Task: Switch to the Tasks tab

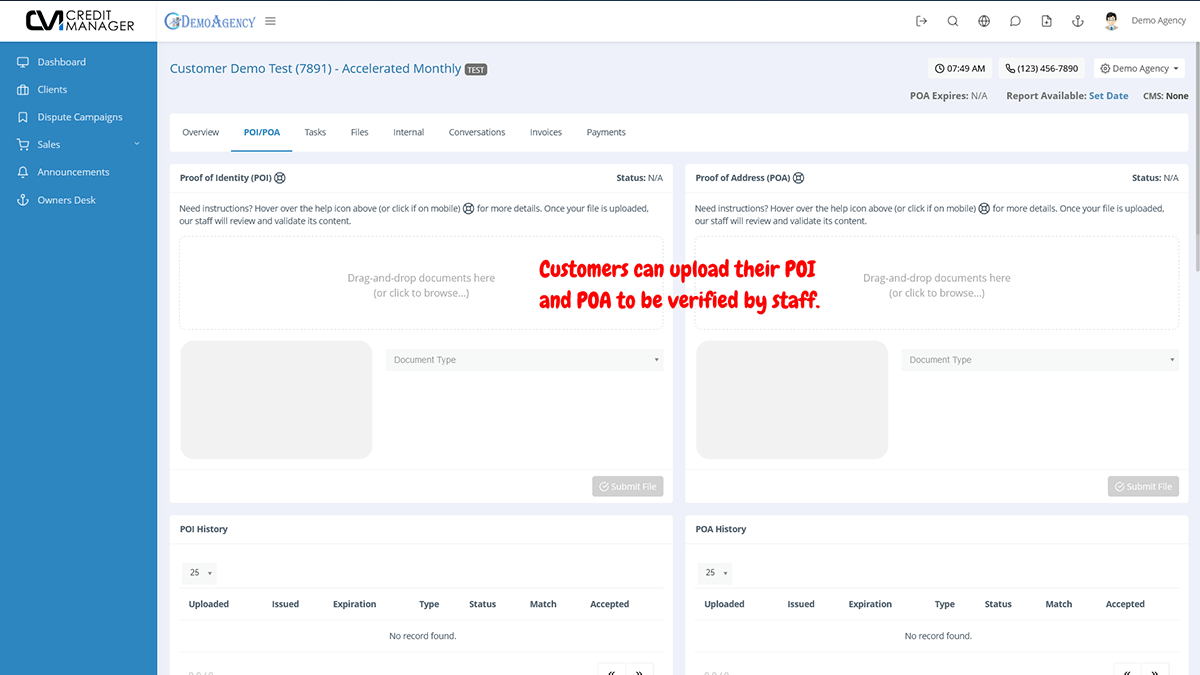Action: pos(315,132)
